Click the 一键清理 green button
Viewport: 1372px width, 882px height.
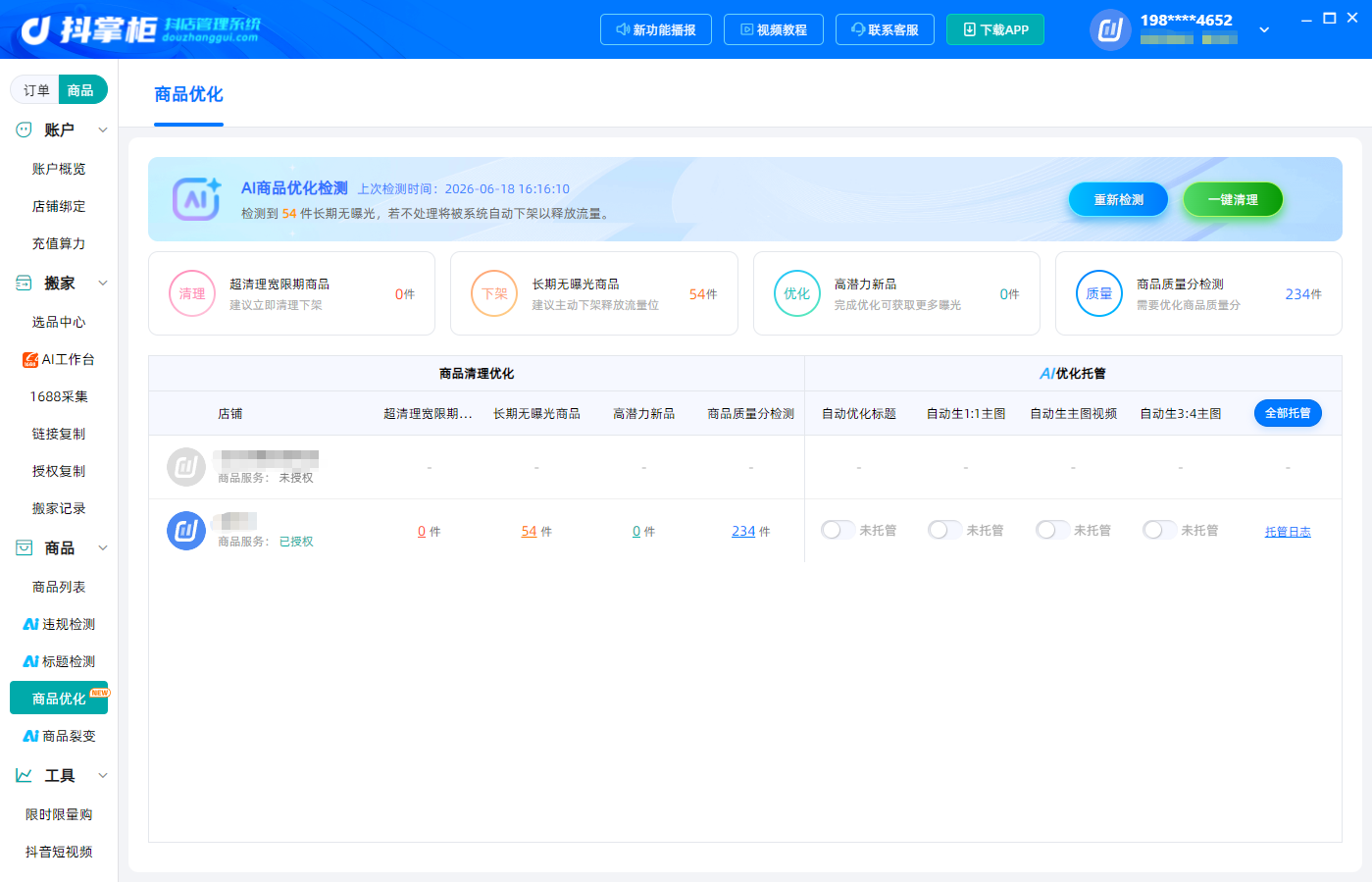tap(1233, 199)
